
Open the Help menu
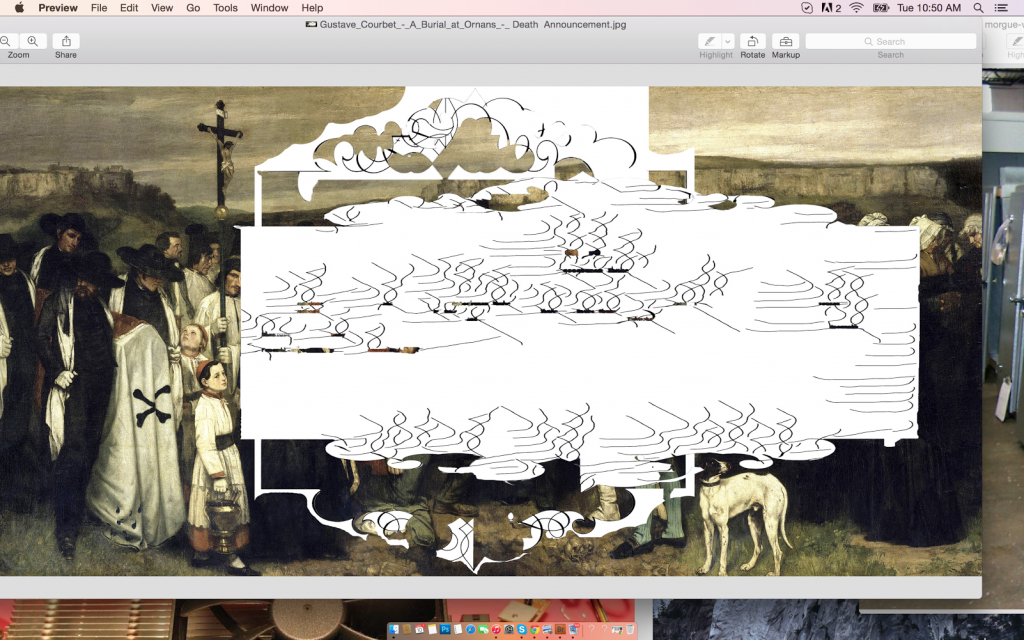coord(312,8)
